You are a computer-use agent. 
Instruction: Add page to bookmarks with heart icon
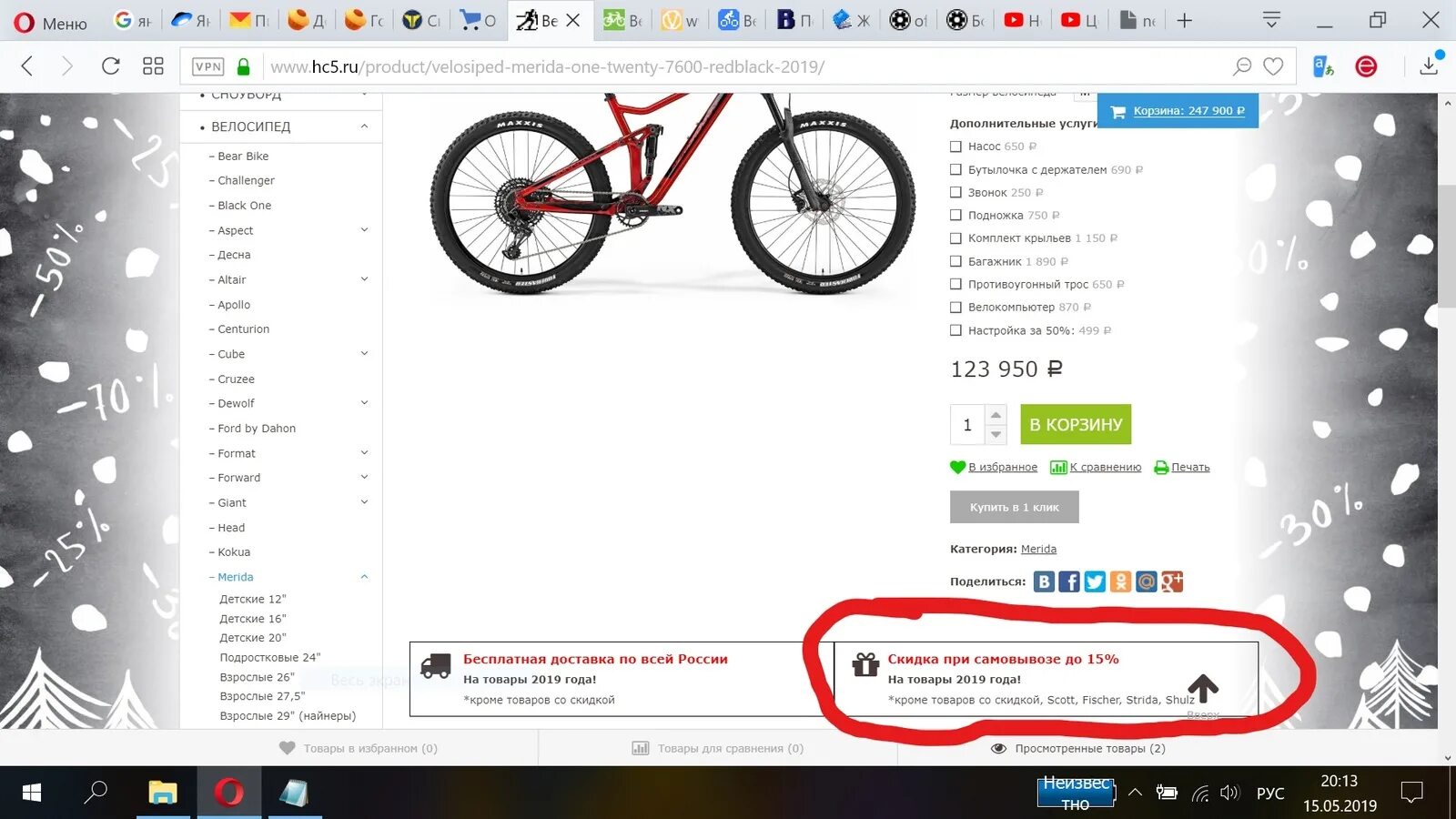pyautogui.click(x=1273, y=66)
